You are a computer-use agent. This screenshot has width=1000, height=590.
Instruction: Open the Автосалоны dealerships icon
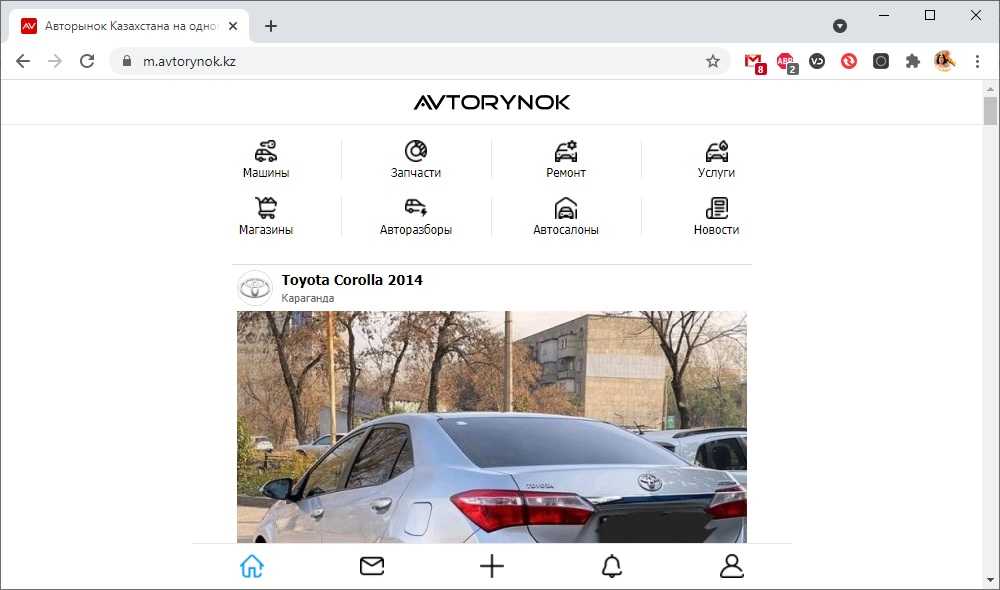(x=566, y=209)
